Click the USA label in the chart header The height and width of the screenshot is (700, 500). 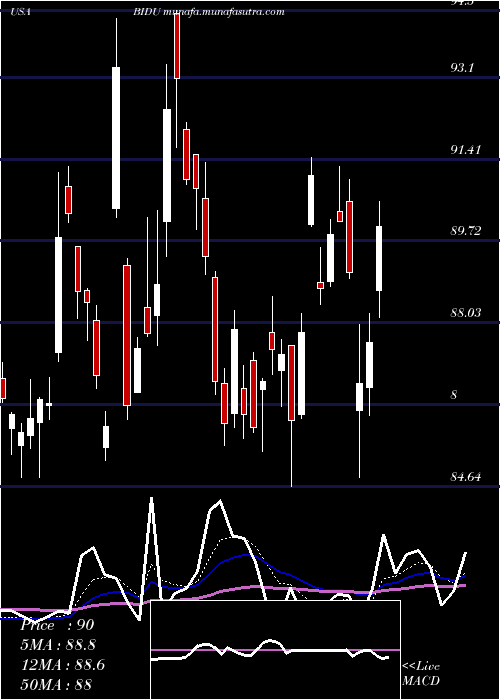pyautogui.click(x=20, y=12)
